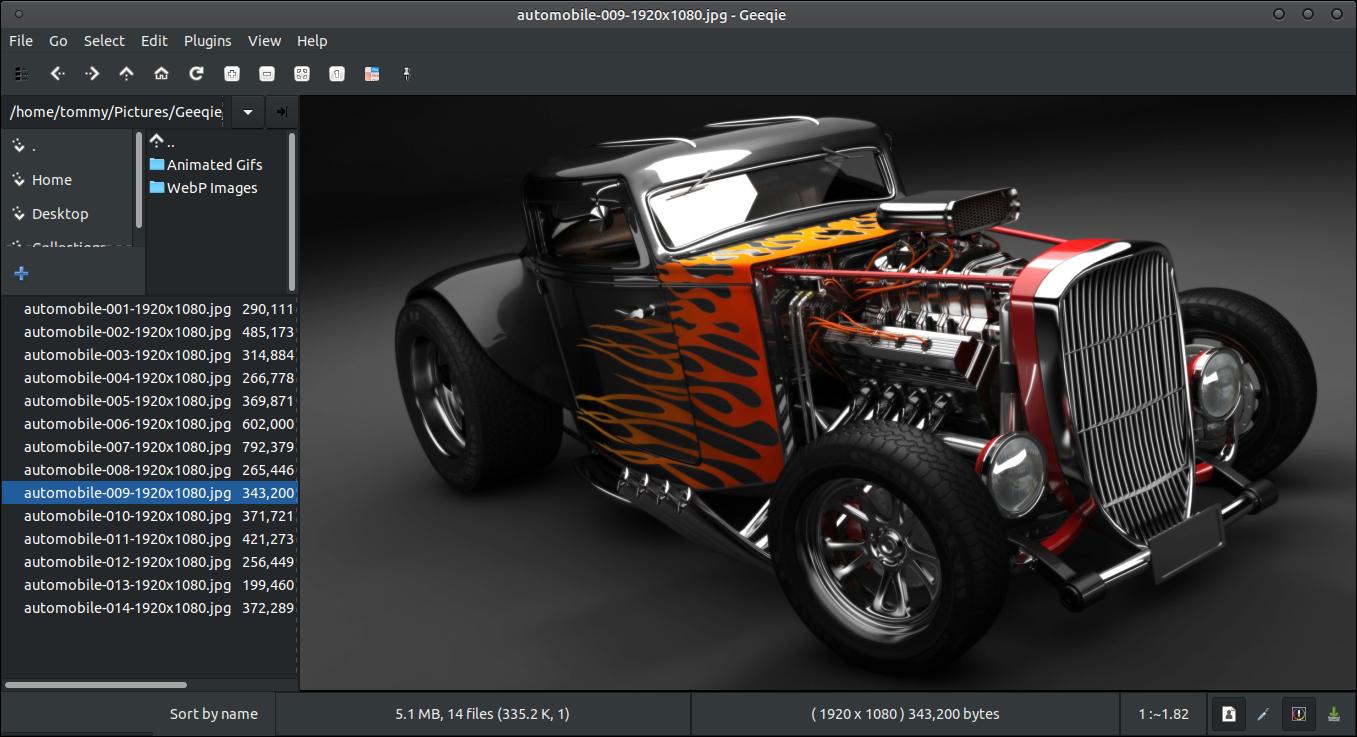This screenshot has height=737, width=1357.
Task: Go forward with the right arrow icon
Action: tap(92, 73)
